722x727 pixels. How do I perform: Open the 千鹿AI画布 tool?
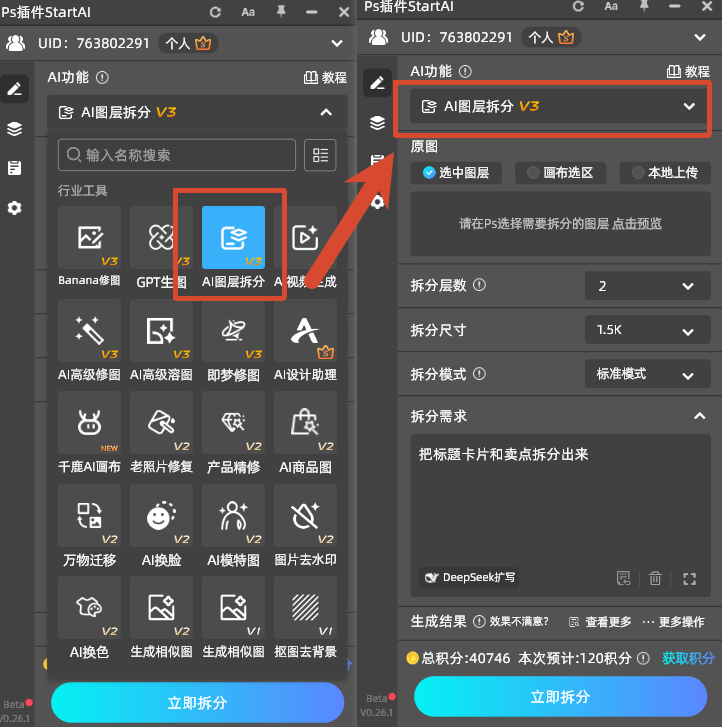tap(89, 432)
